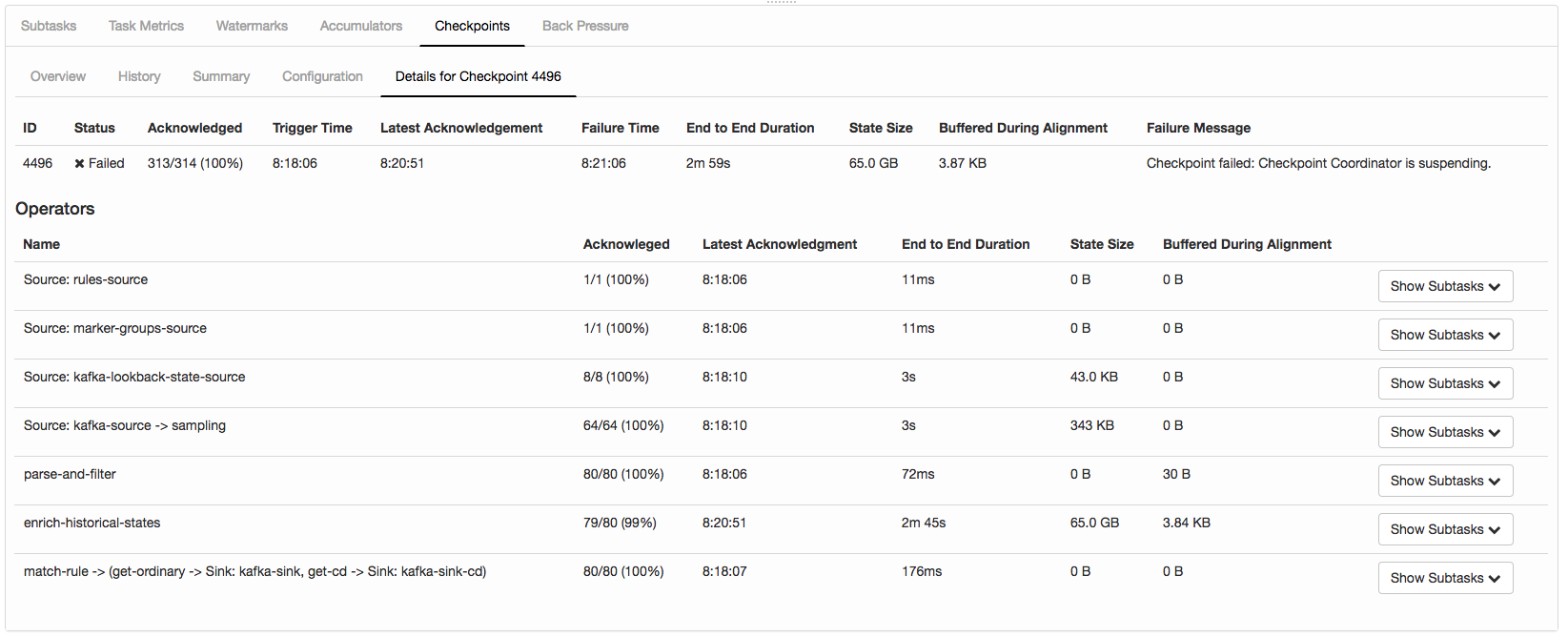Select Details for Checkpoint 4496 tab
This screenshot has width=1568, height=637.
point(479,76)
